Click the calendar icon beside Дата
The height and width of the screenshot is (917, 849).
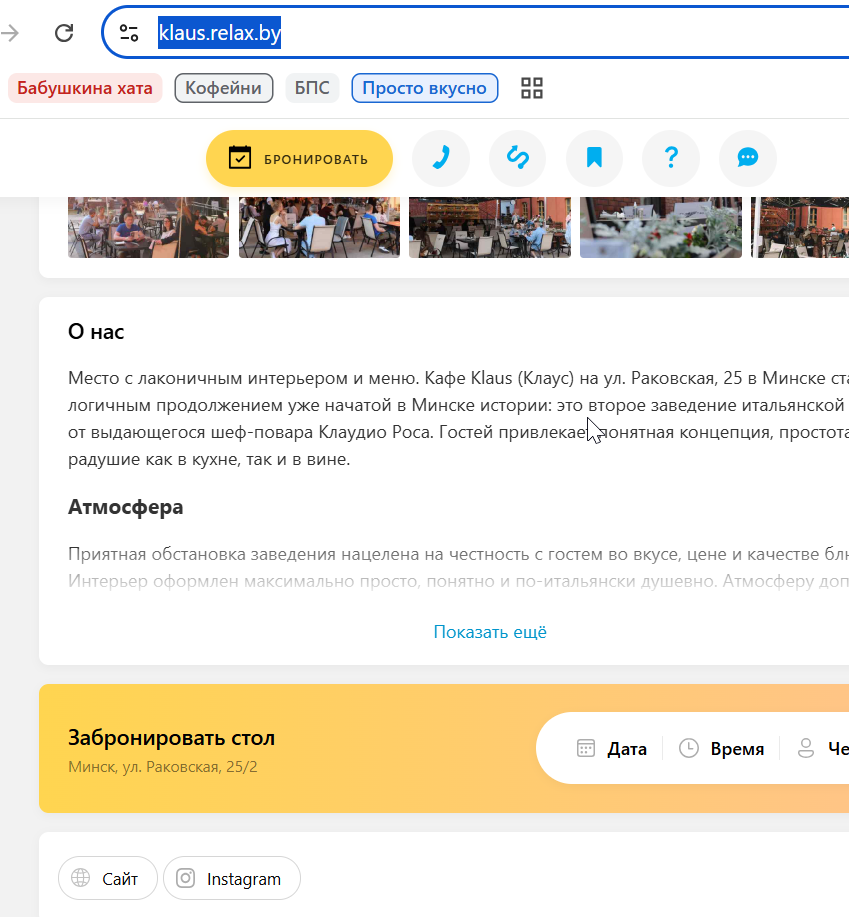586,748
